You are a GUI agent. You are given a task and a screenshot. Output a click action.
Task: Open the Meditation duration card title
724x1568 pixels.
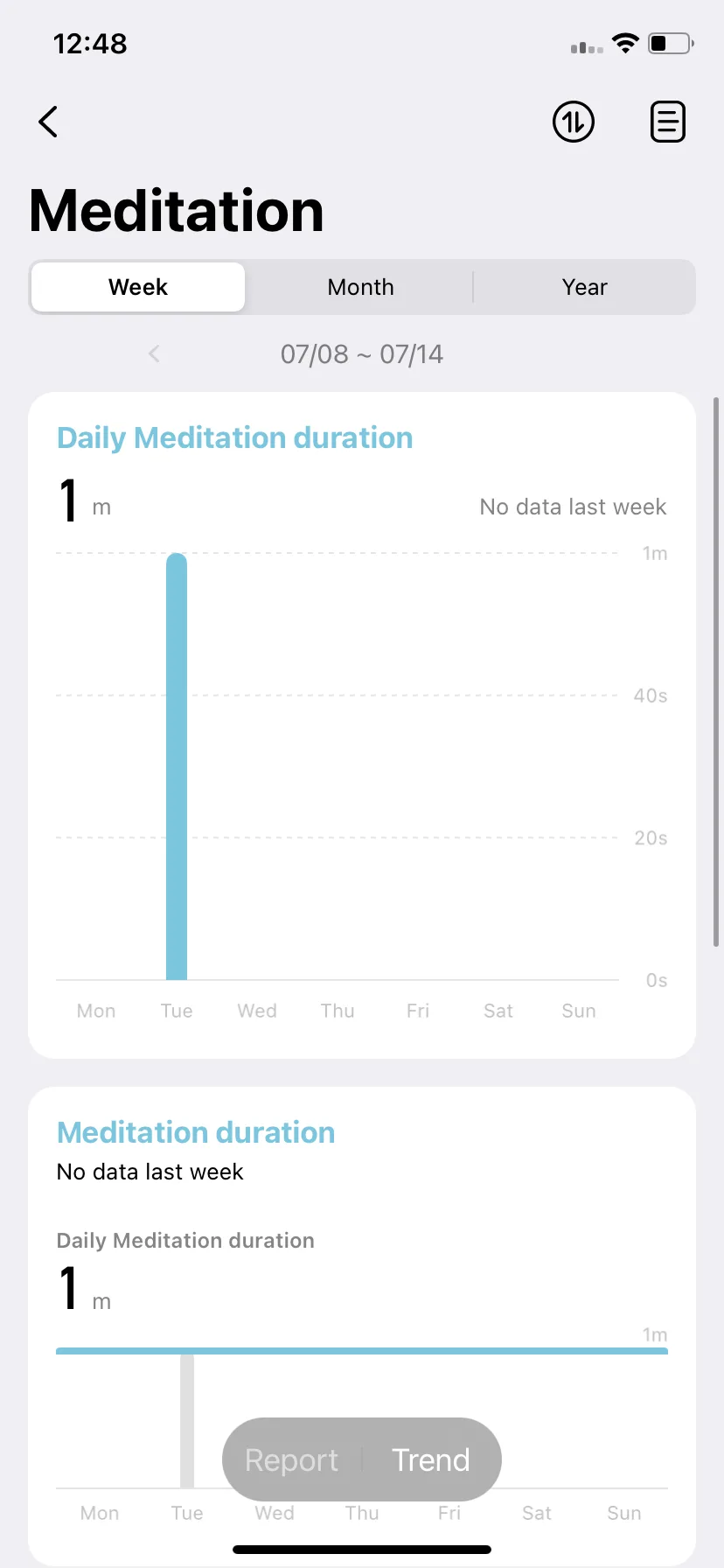(x=196, y=1132)
